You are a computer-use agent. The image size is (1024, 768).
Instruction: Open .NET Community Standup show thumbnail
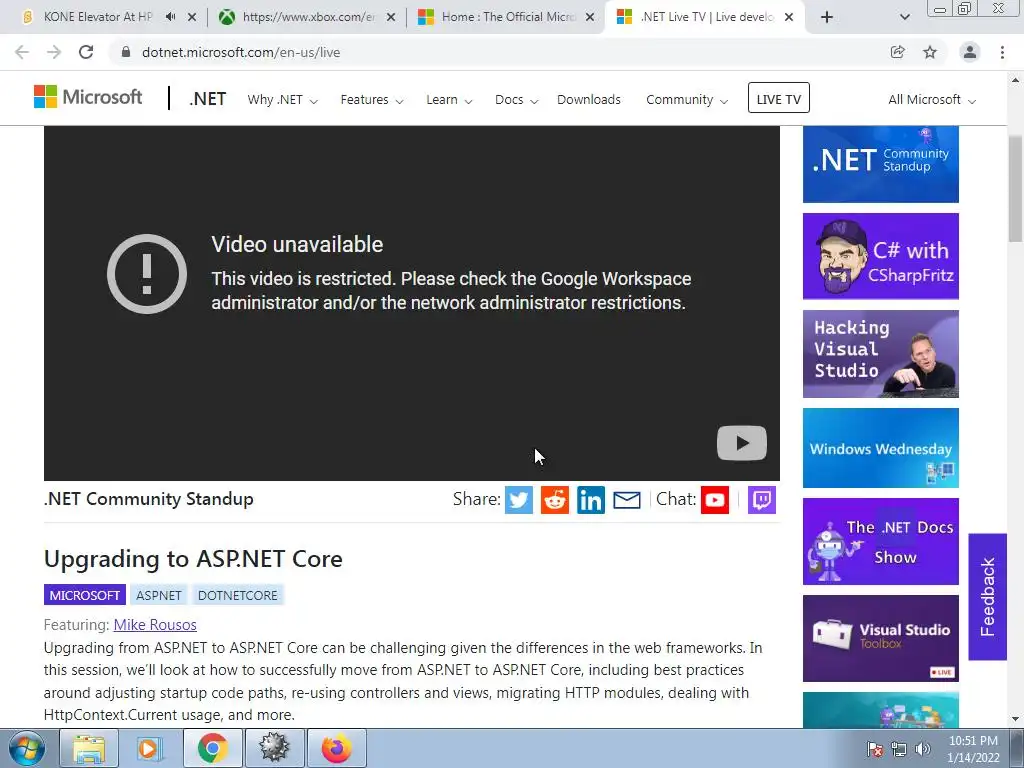[880, 164]
